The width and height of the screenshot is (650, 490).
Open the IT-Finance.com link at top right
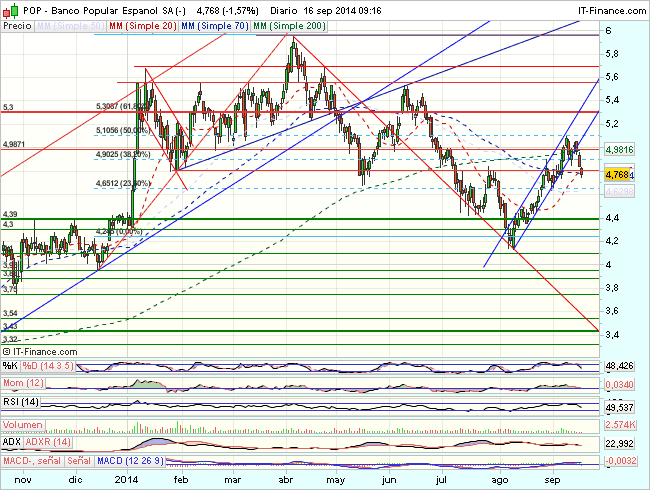612,11
